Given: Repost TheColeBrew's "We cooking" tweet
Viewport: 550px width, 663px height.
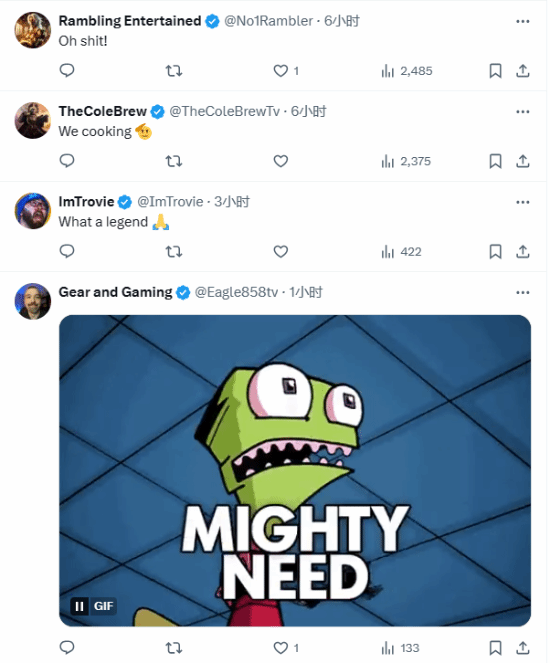Looking at the screenshot, I should pyautogui.click(x=173, y=161).
